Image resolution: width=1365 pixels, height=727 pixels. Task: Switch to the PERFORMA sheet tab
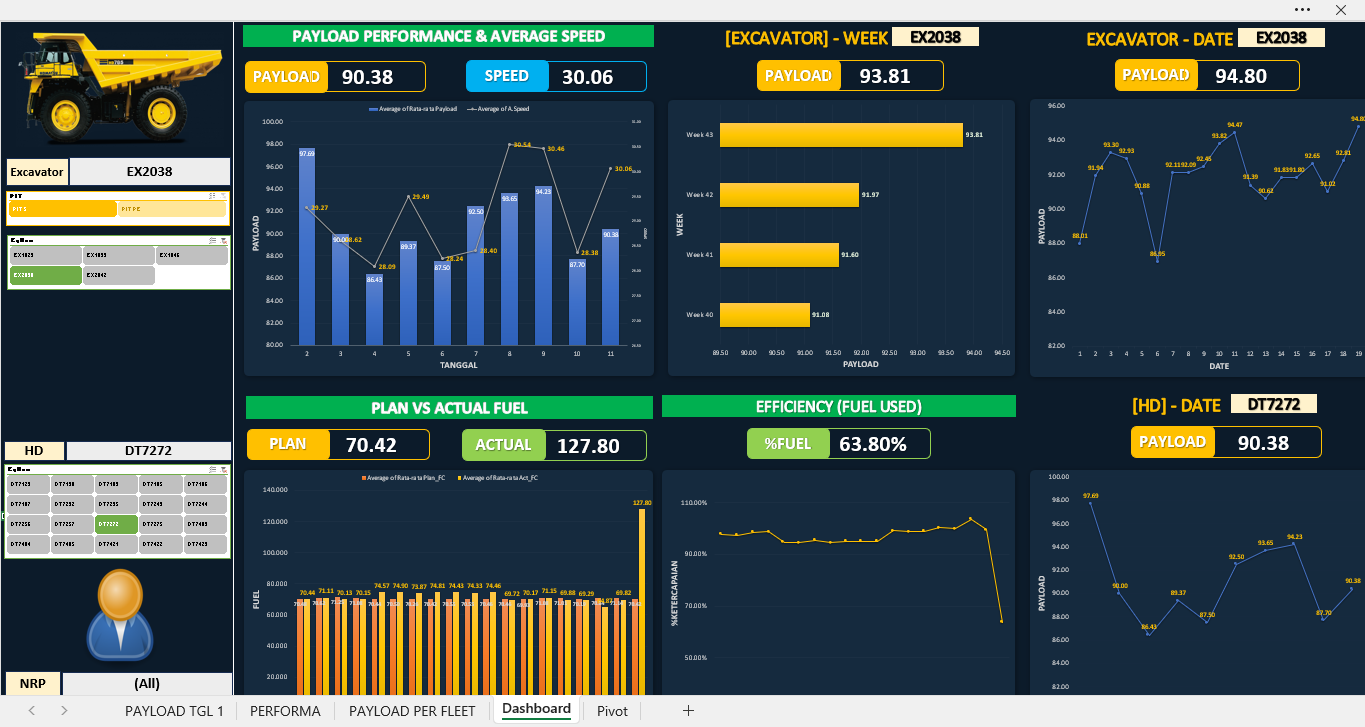coord(285,711)
